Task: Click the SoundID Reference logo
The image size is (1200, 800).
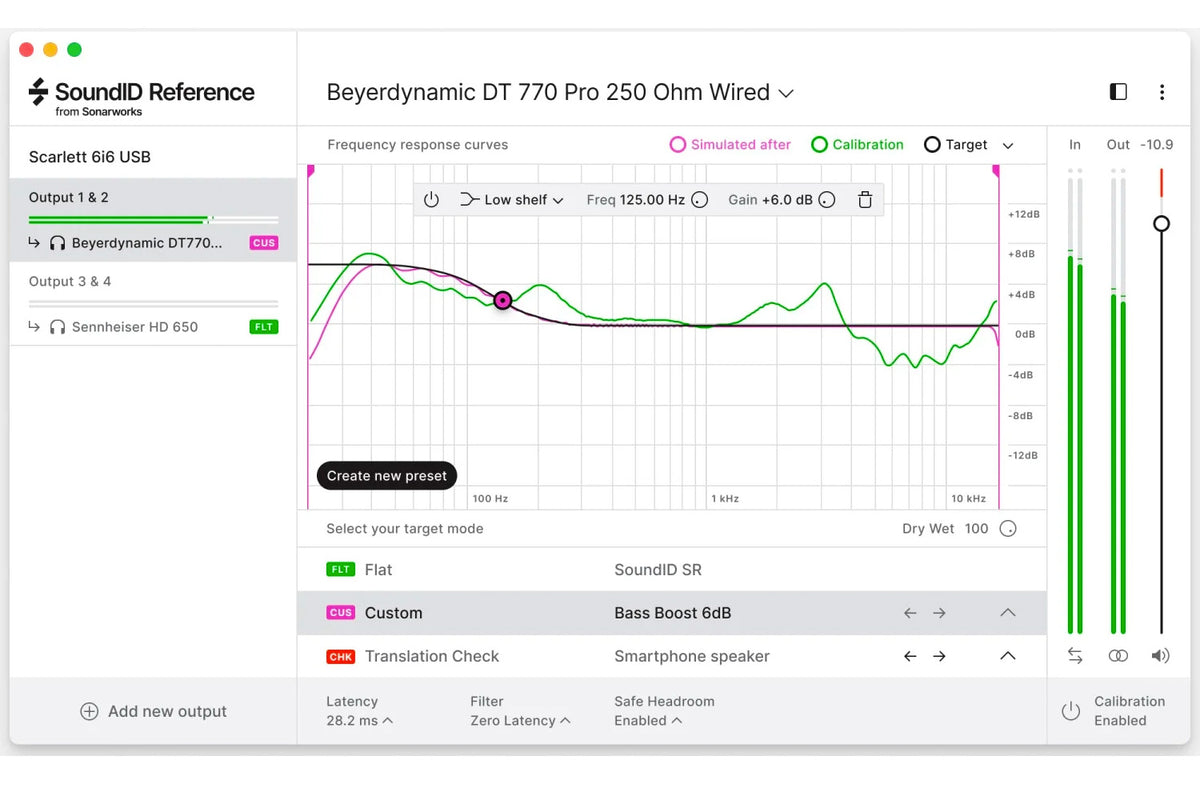Action: [x=142, y=97]
